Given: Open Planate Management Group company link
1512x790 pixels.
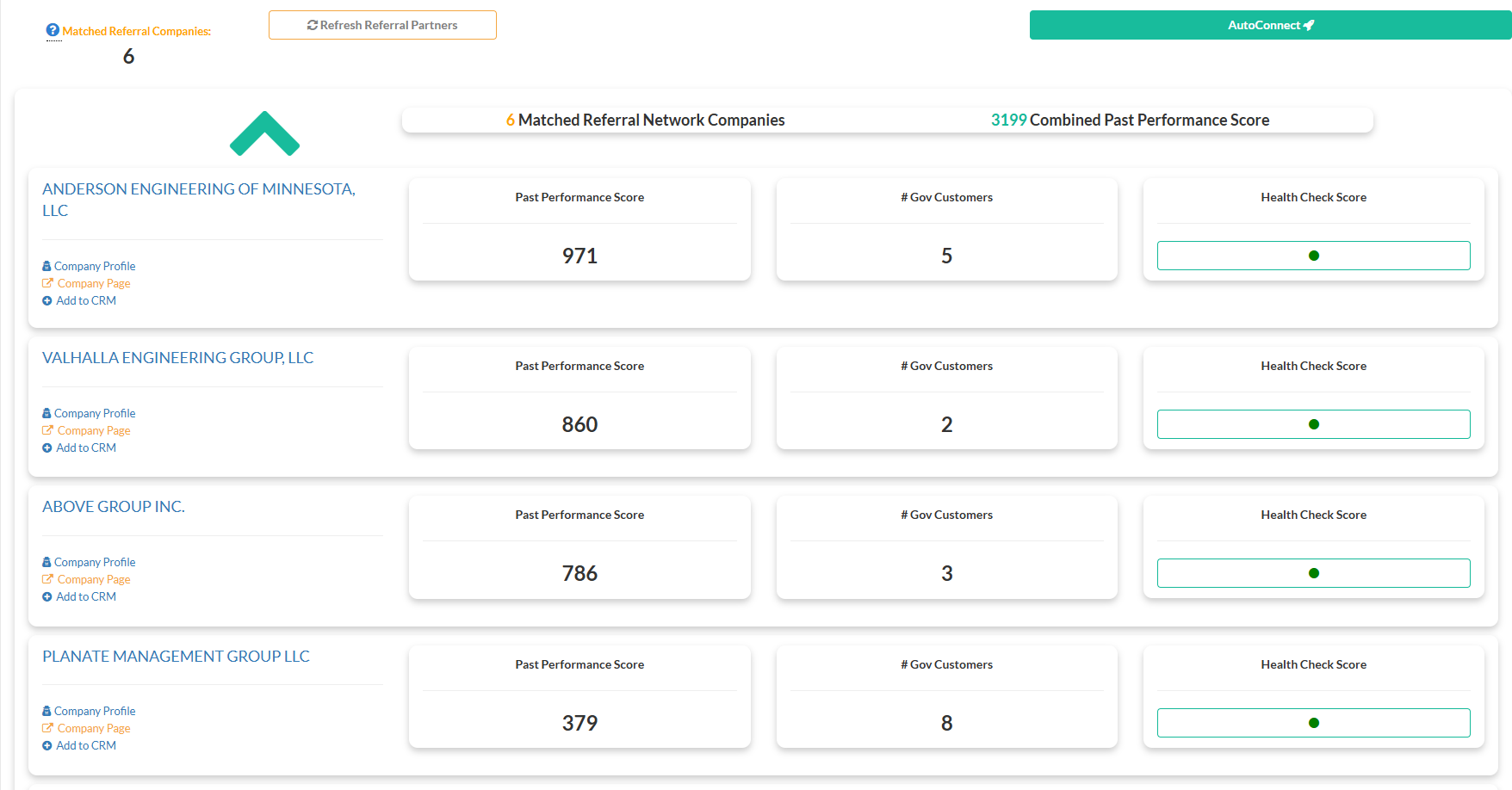Looking at the screenshot, I should pyautogui.click(x=176, y=657).
